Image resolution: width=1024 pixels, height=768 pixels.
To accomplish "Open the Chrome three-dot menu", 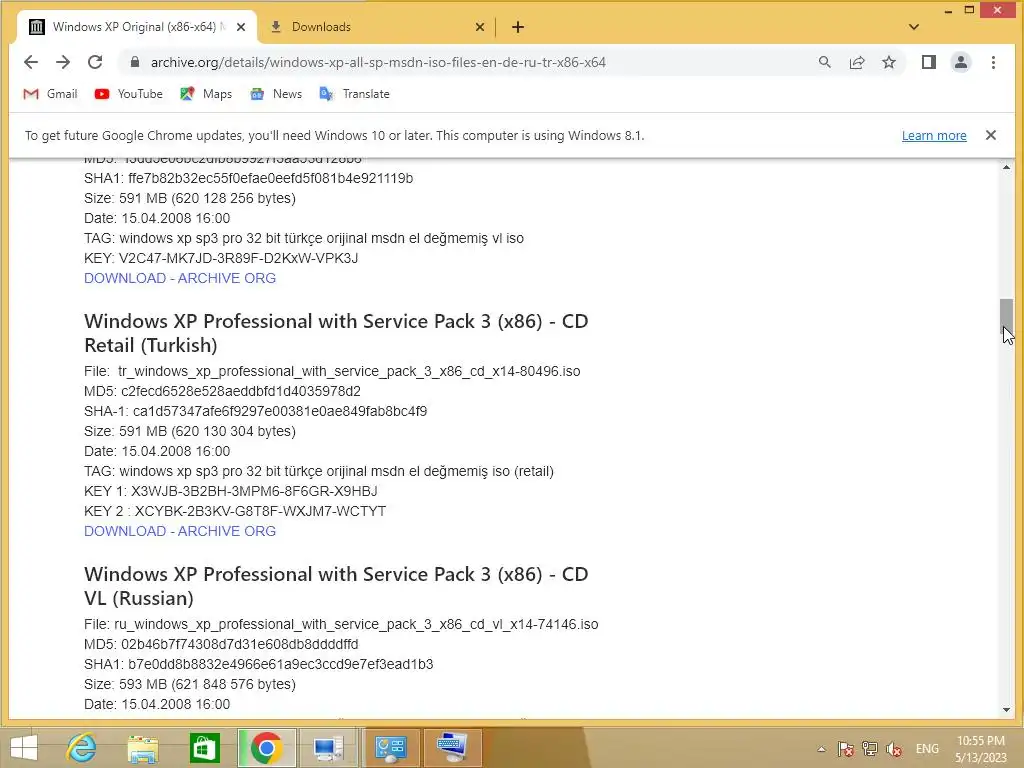I will (993, 62).
